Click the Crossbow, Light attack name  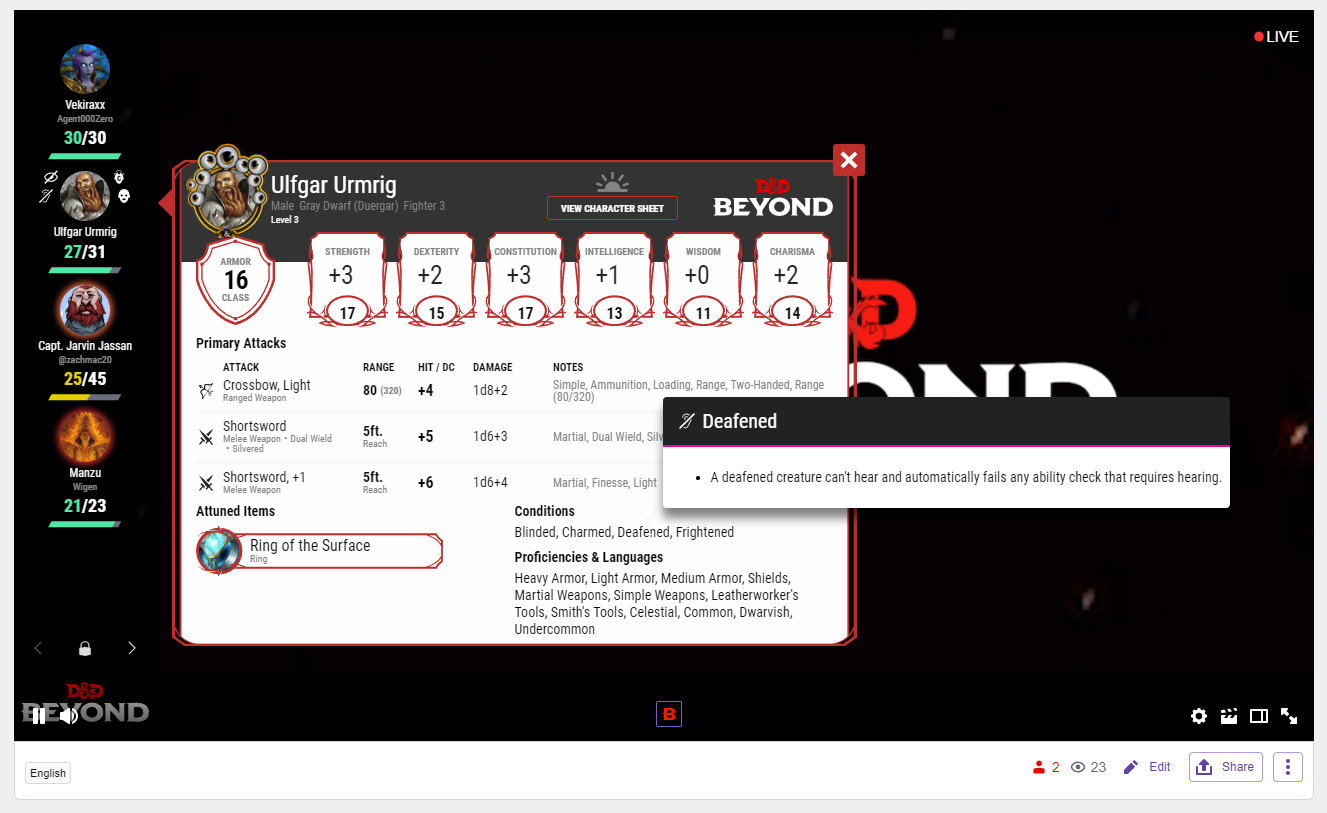pyautogui.click(x=267, y=385)
